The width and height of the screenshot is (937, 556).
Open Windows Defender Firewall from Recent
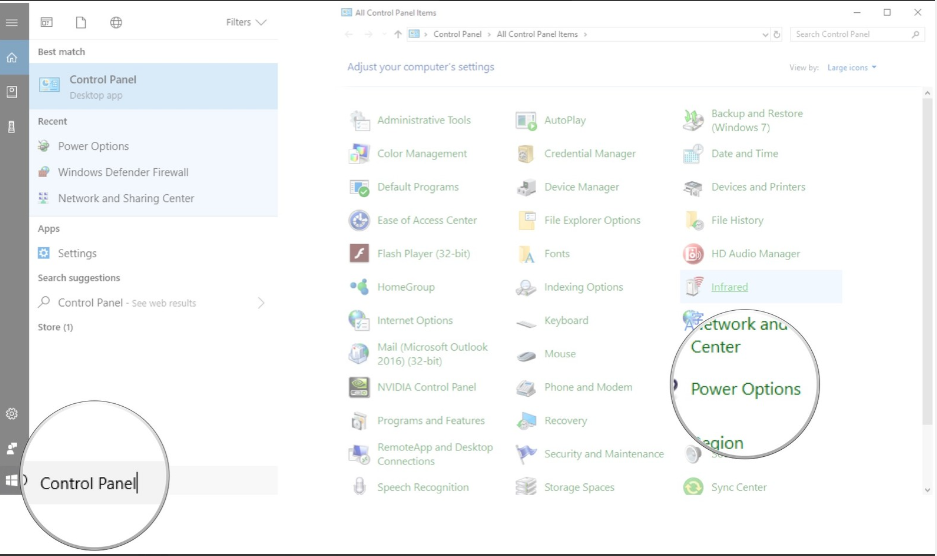[123, 172]
